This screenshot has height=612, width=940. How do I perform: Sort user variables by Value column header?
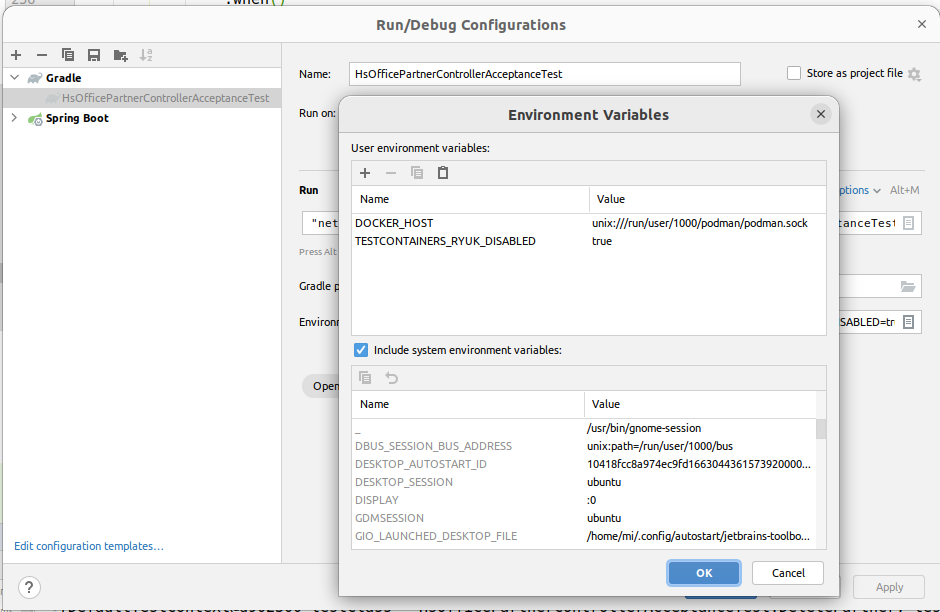tap(707, 199)
